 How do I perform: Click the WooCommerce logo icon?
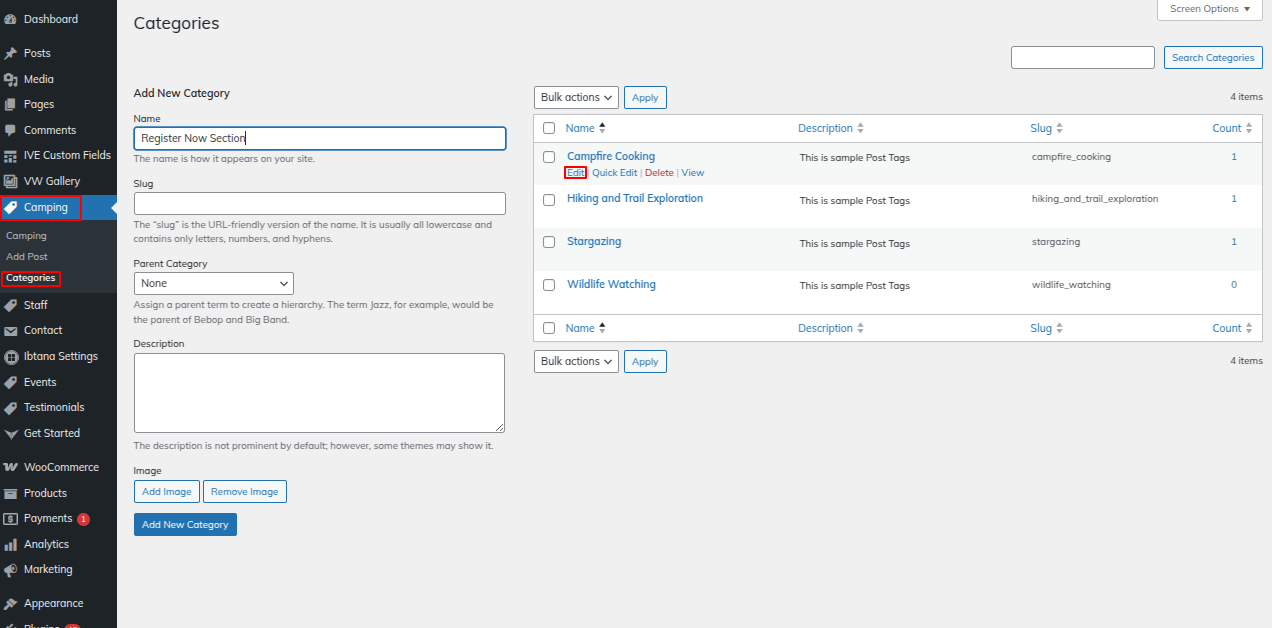[x=11, y=468]
